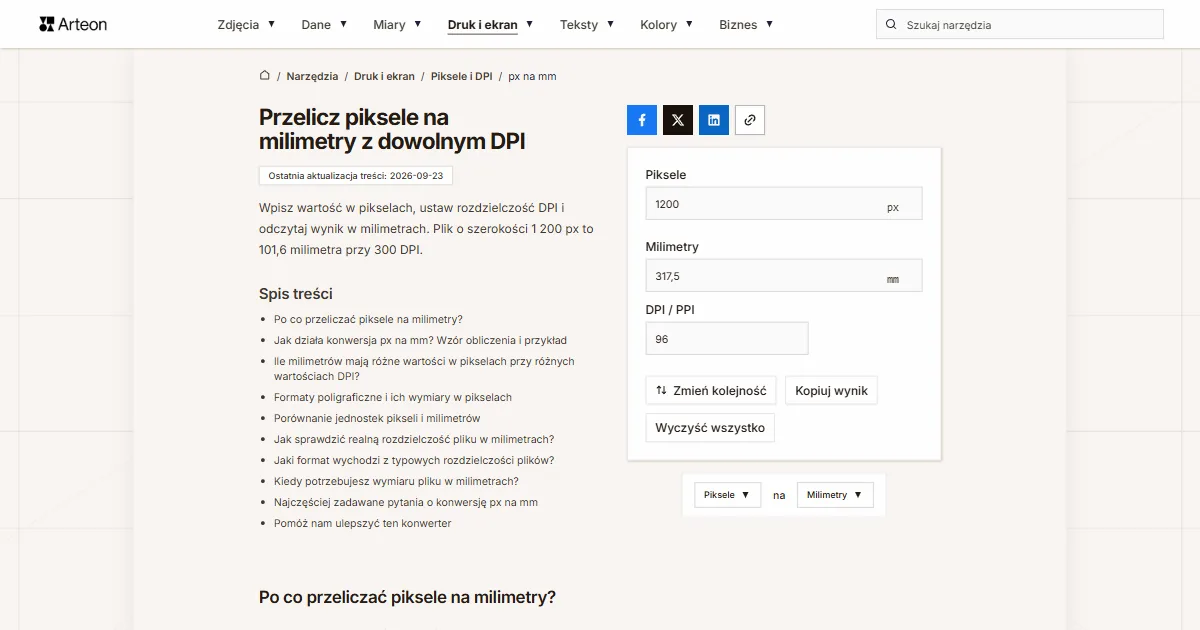Open the Piksele source unit dropdown

(727, 495)
